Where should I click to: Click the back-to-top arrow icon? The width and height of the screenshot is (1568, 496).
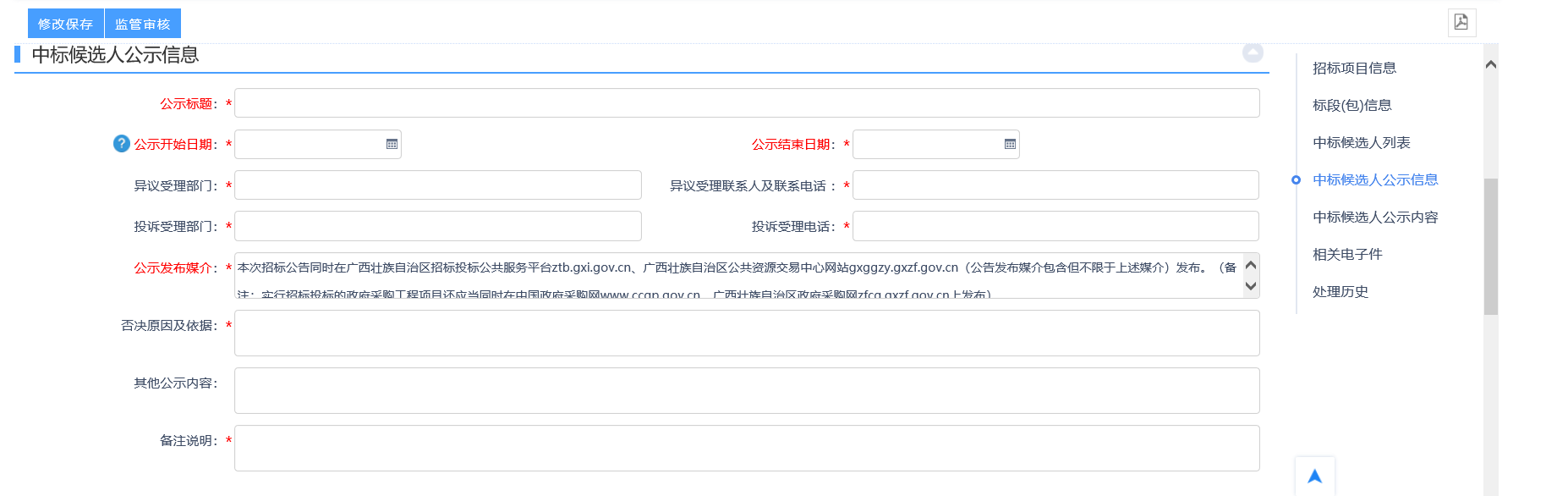1314,477
